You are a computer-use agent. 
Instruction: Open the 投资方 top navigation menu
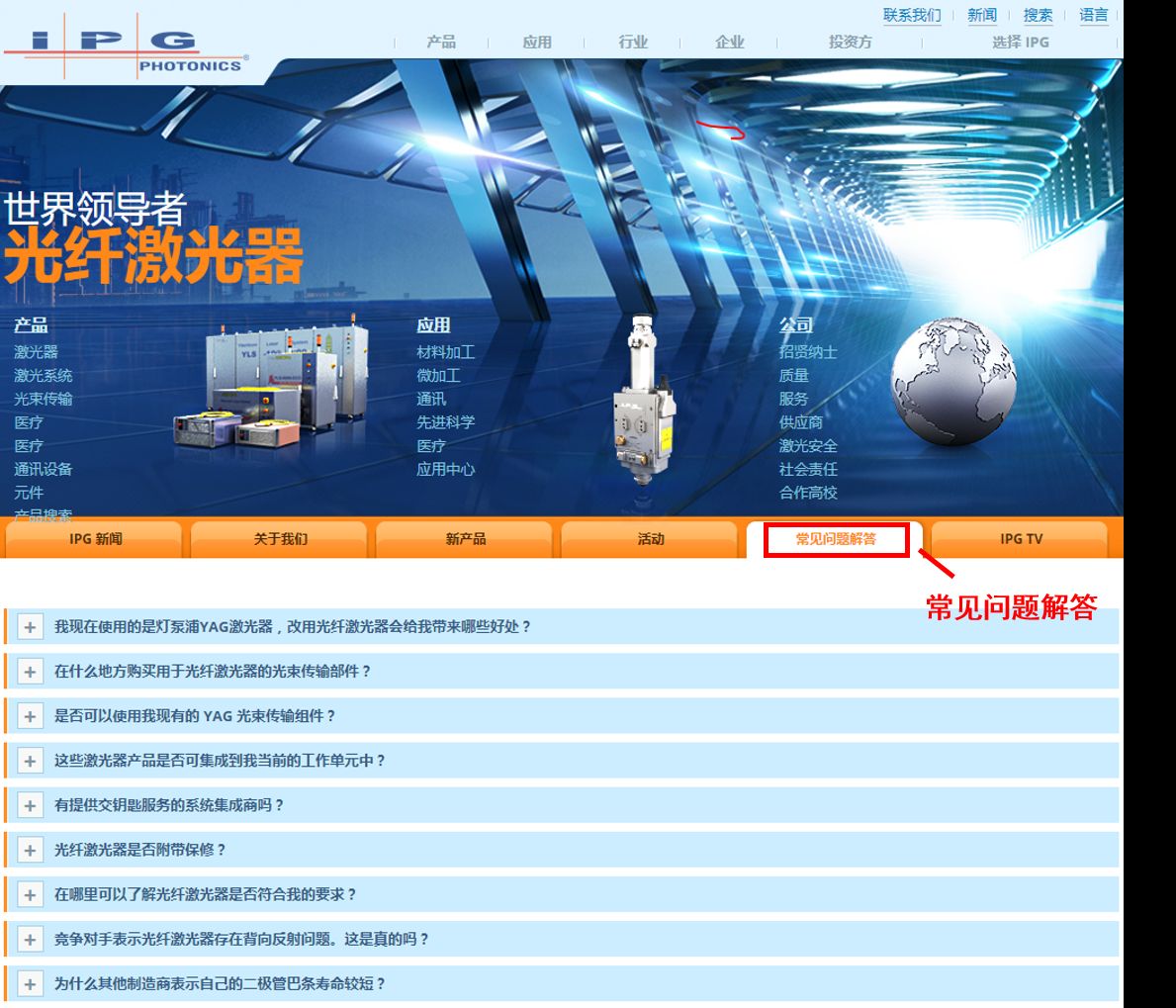[x=850, y=42]
